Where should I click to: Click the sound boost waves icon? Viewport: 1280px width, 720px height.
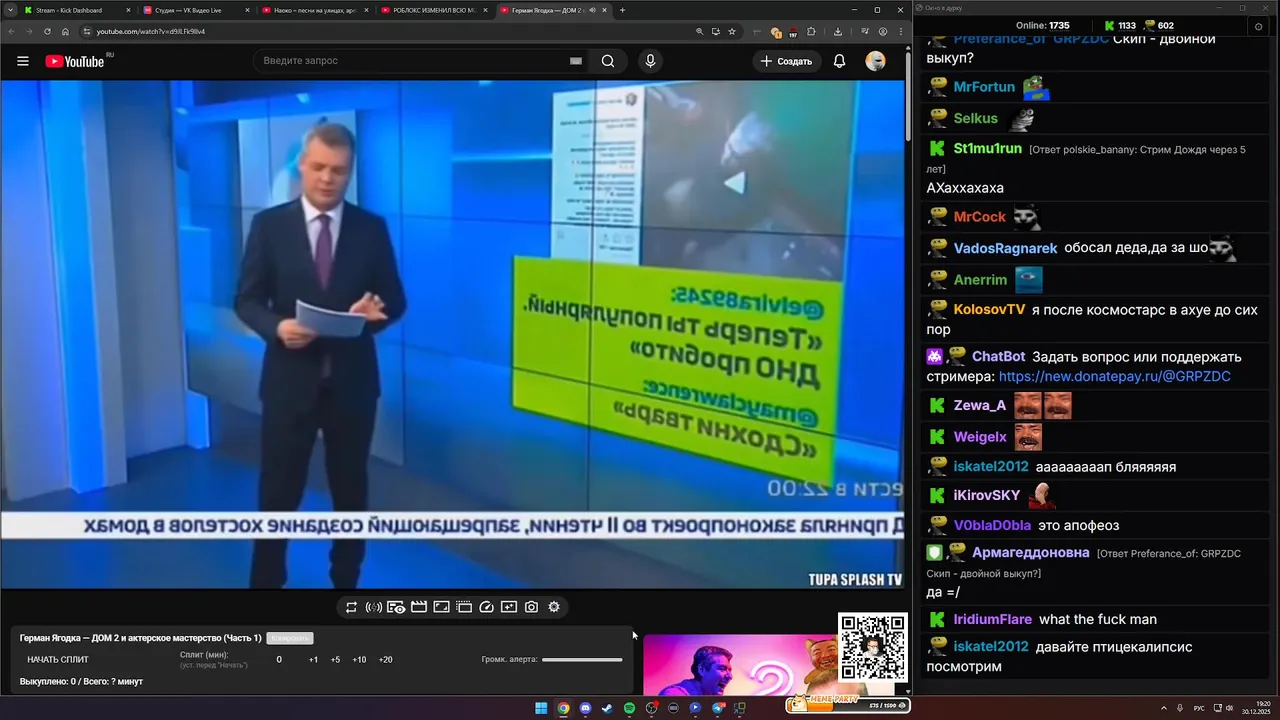click(x=373, y=607)
